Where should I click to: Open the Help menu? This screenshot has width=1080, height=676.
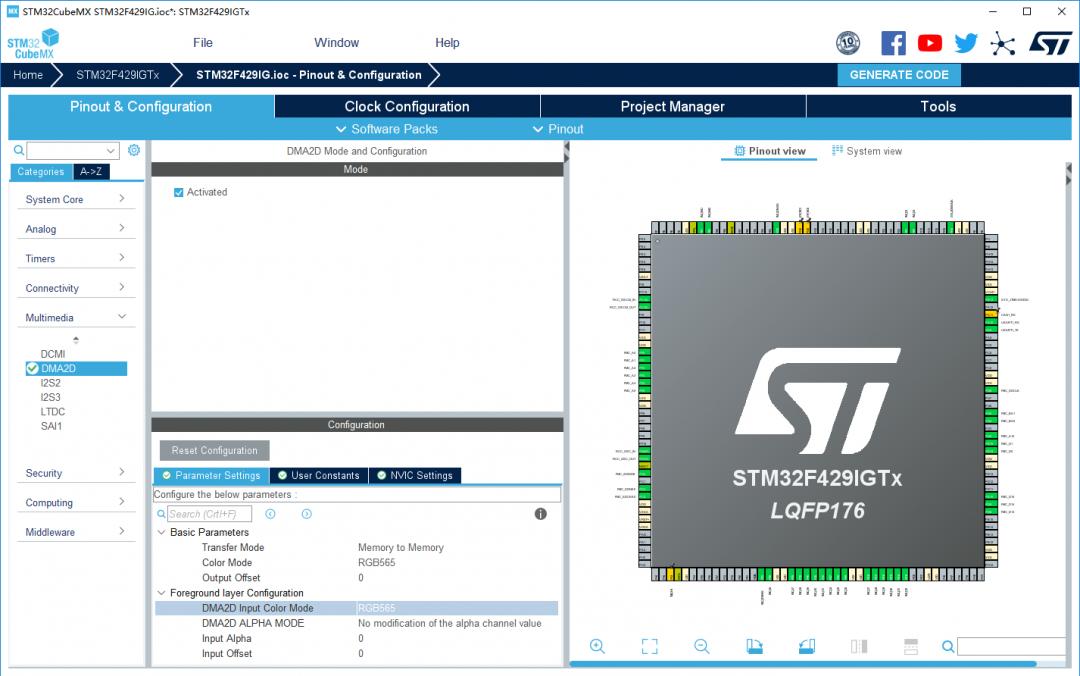pos(447,43)
